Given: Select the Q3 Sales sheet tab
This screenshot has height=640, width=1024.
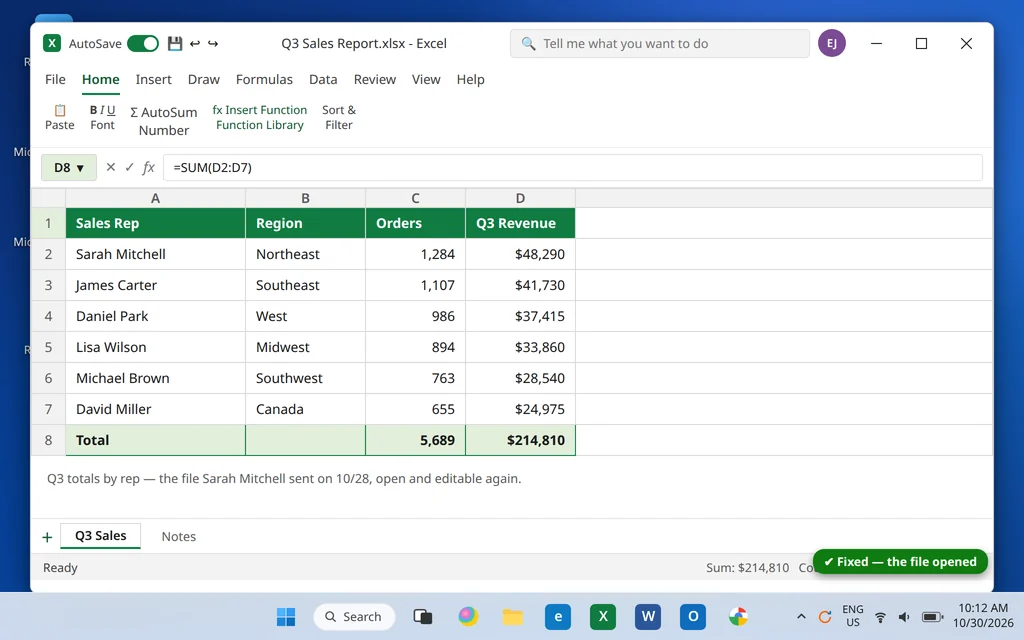Looking at the screenshot, I should coord(101,536).
